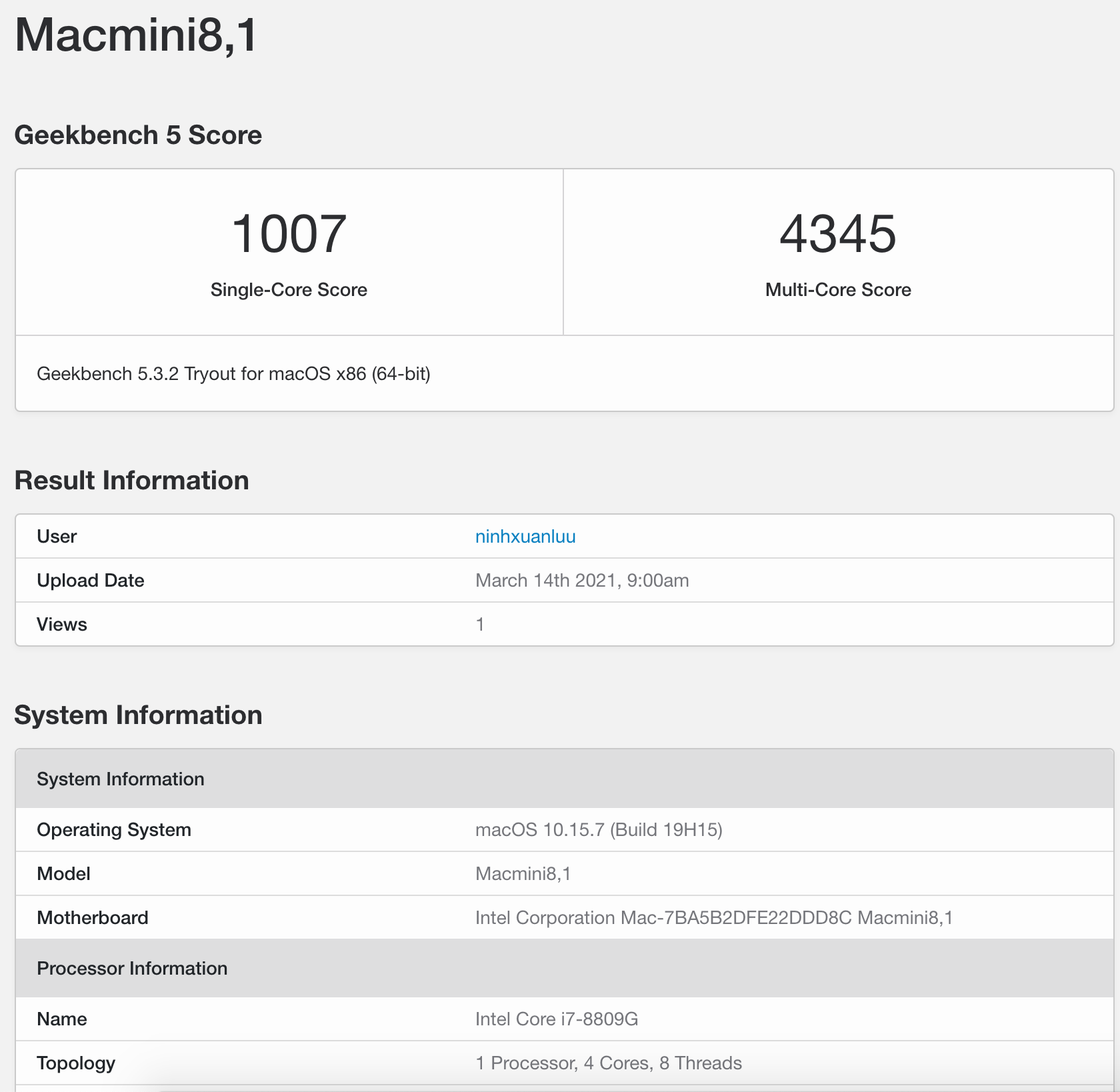Click the Processor Information table header
This screenshot has height=1092, width=1120.
coord(565,968)
